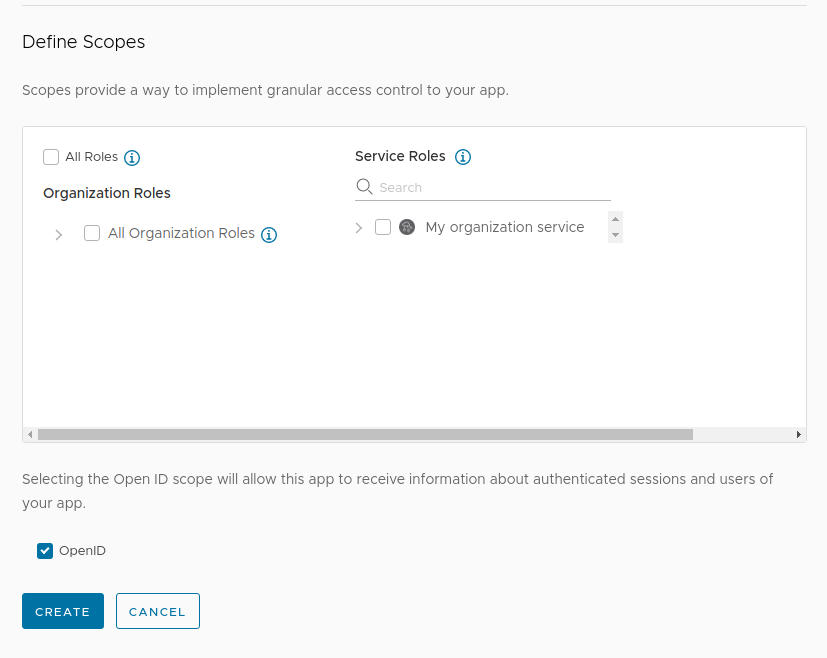827x658 pixels.
Task: Click the My organization service logo icon
Action: point(406,227)
